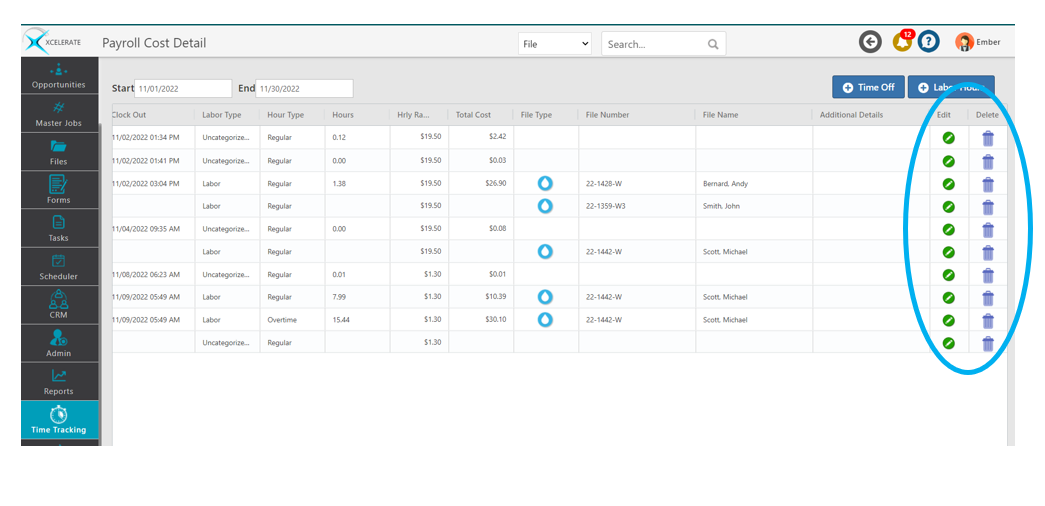
Task: Click water drop icon for file 22-1359-W3
Action: pos(545,206)
